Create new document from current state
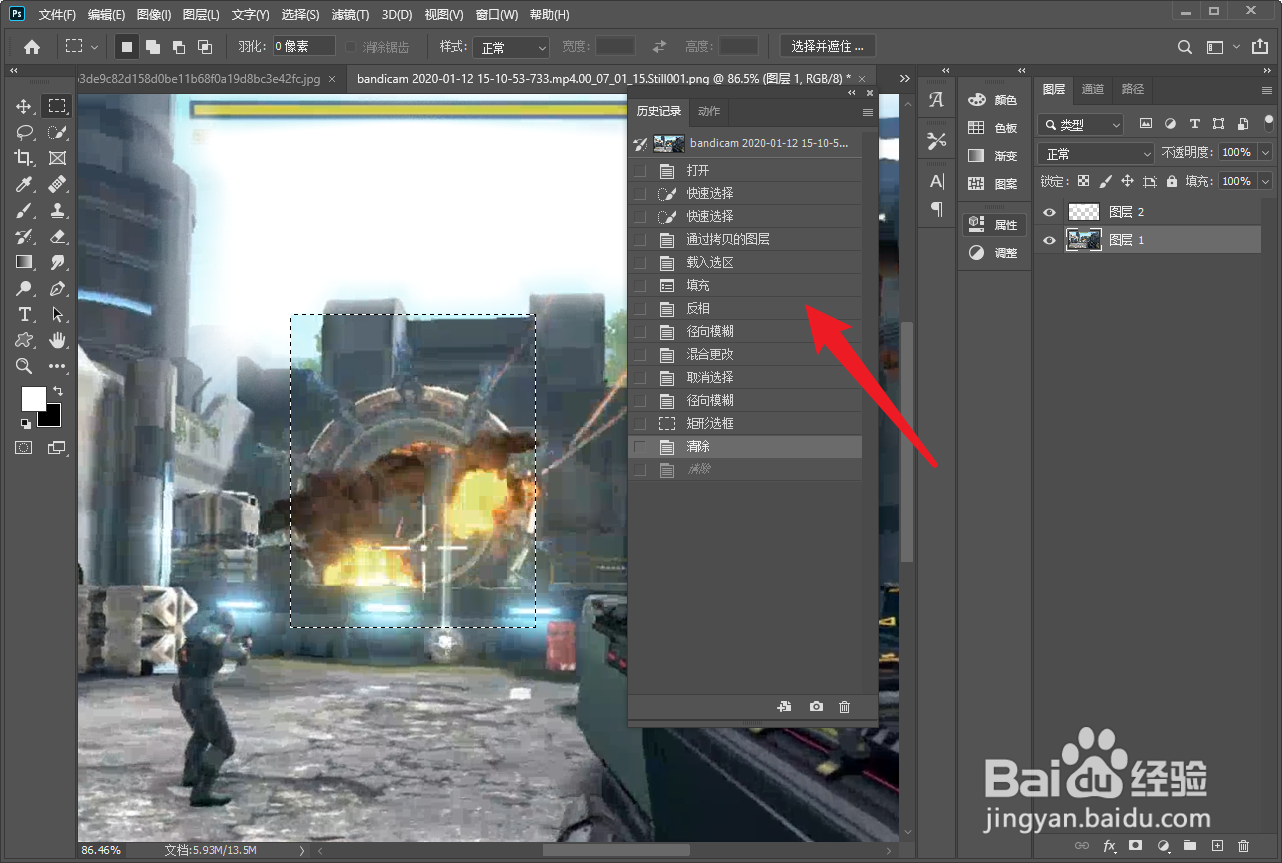Image resolution: width=1282 pixels, height=863 pixels. coord(785,707)
